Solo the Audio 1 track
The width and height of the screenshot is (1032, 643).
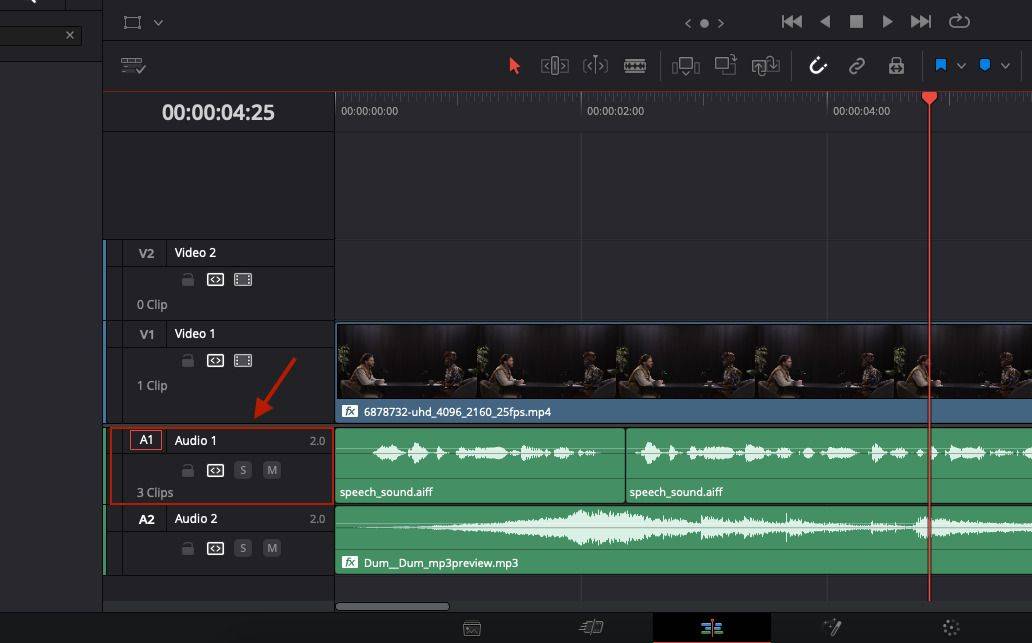point(242,470)
